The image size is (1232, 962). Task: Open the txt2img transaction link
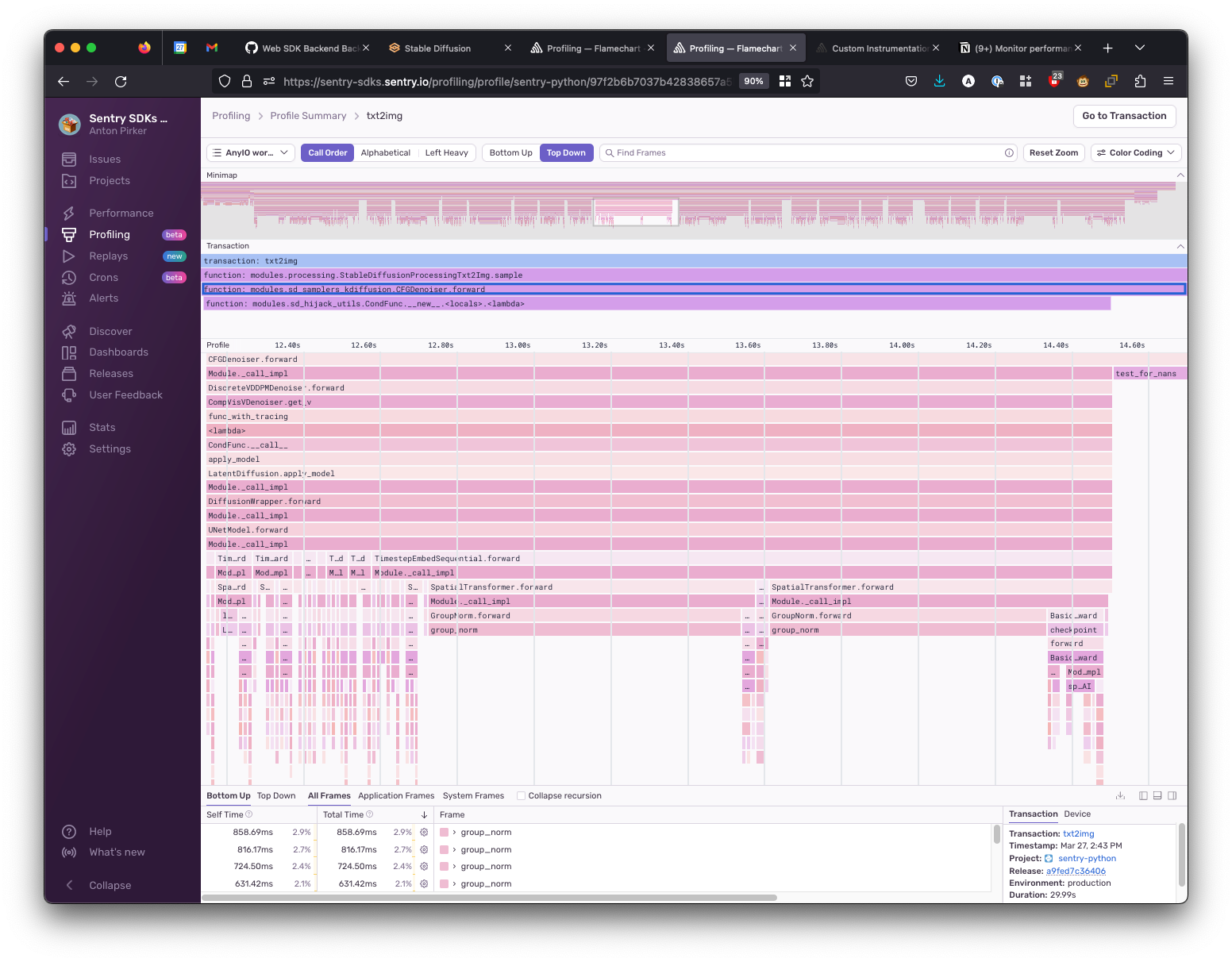pyautogui.click(x=1078, y=834)
